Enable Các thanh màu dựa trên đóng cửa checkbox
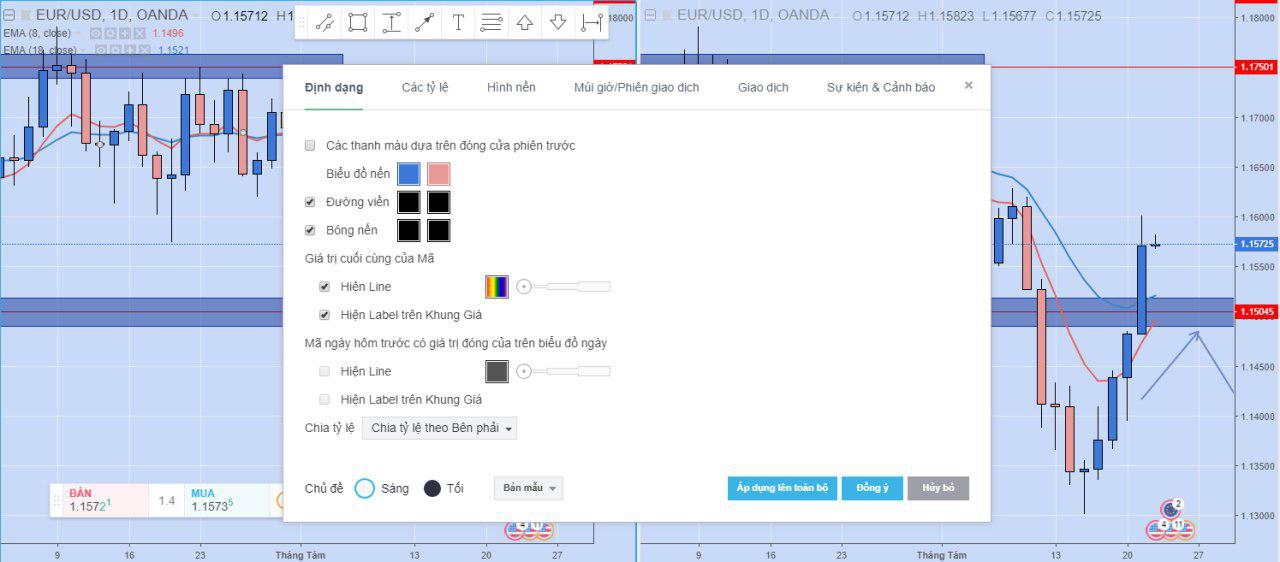 pos(310,146)
